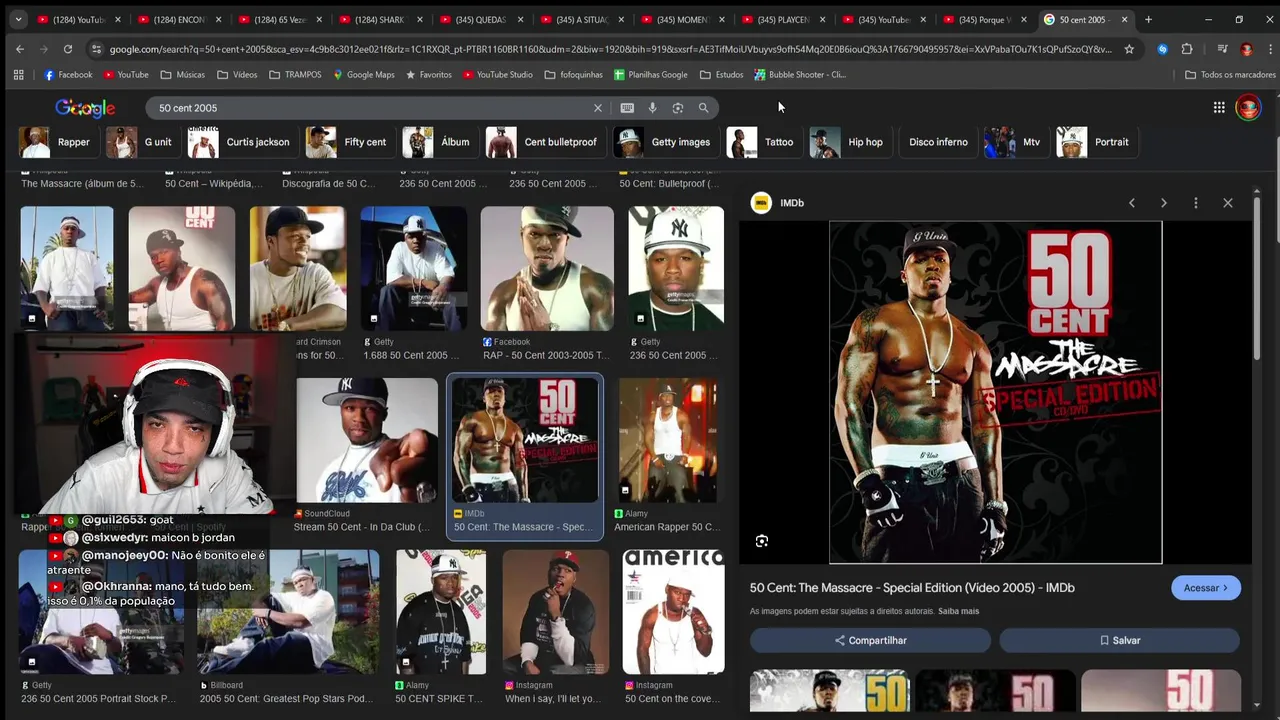Click the Salvar button

click(x=1119, y=640)
